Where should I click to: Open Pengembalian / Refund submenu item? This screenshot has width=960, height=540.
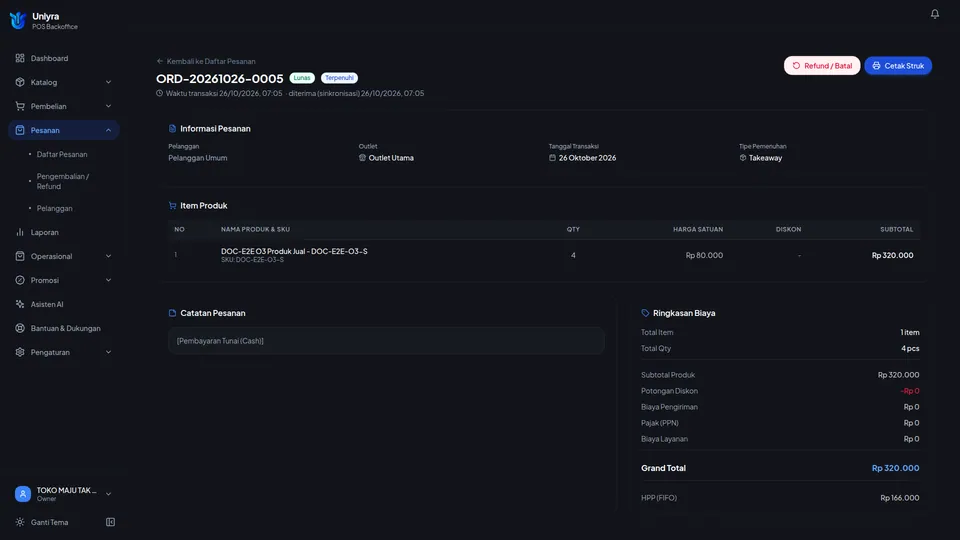coord(62,181)
